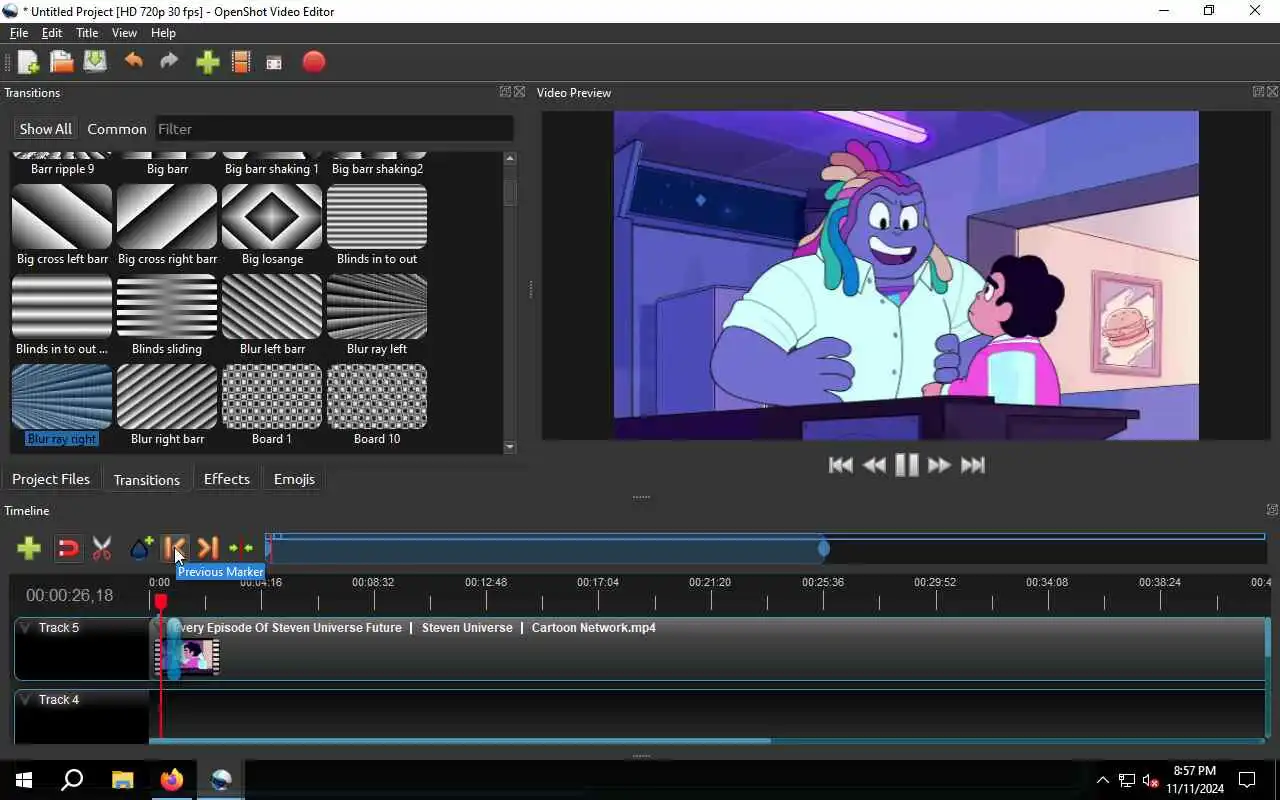Float the Transitions panel
Viewport: 1280px width, 800px height.
(x=505, y=92)
